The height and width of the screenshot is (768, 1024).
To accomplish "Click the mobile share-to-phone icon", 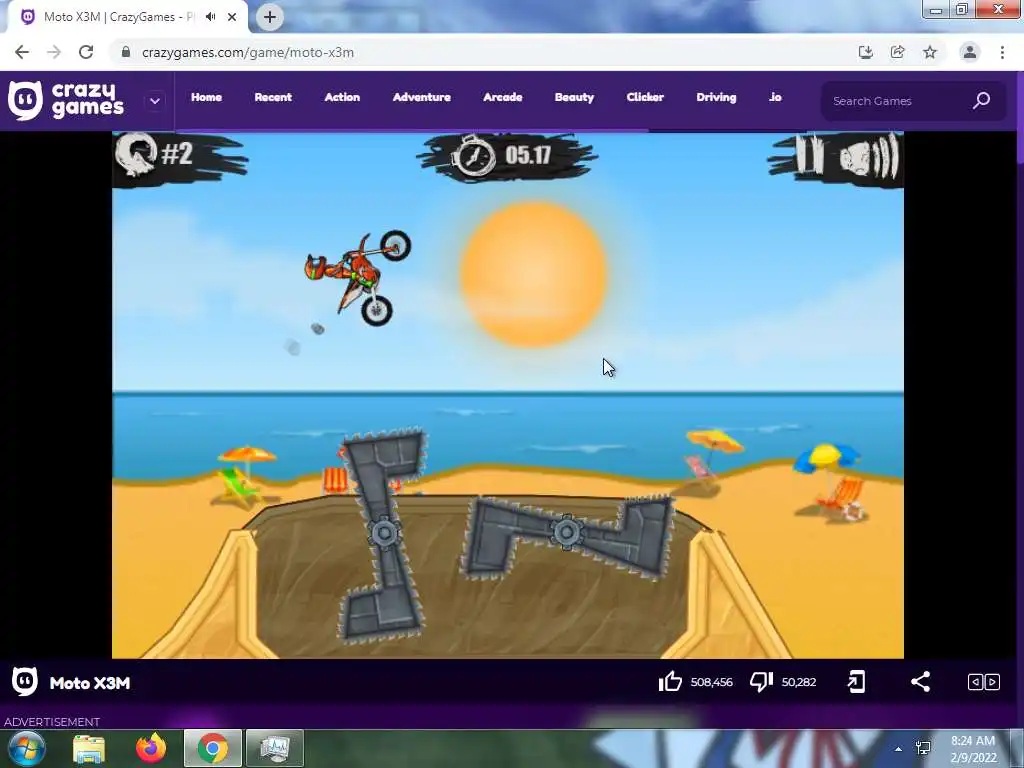I will [856, 682].
